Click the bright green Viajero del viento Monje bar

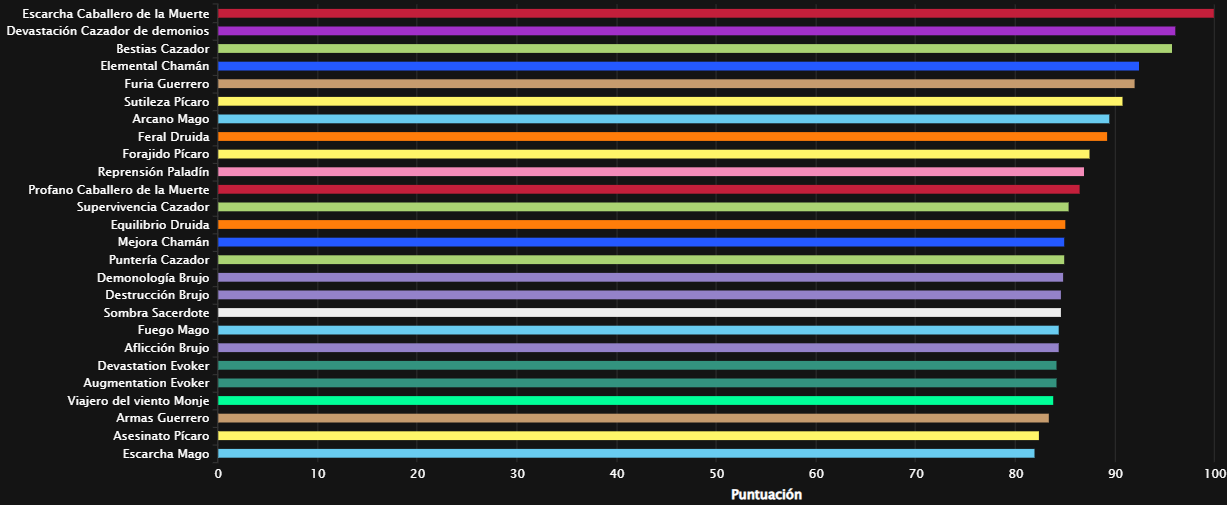tap(635, 400)
